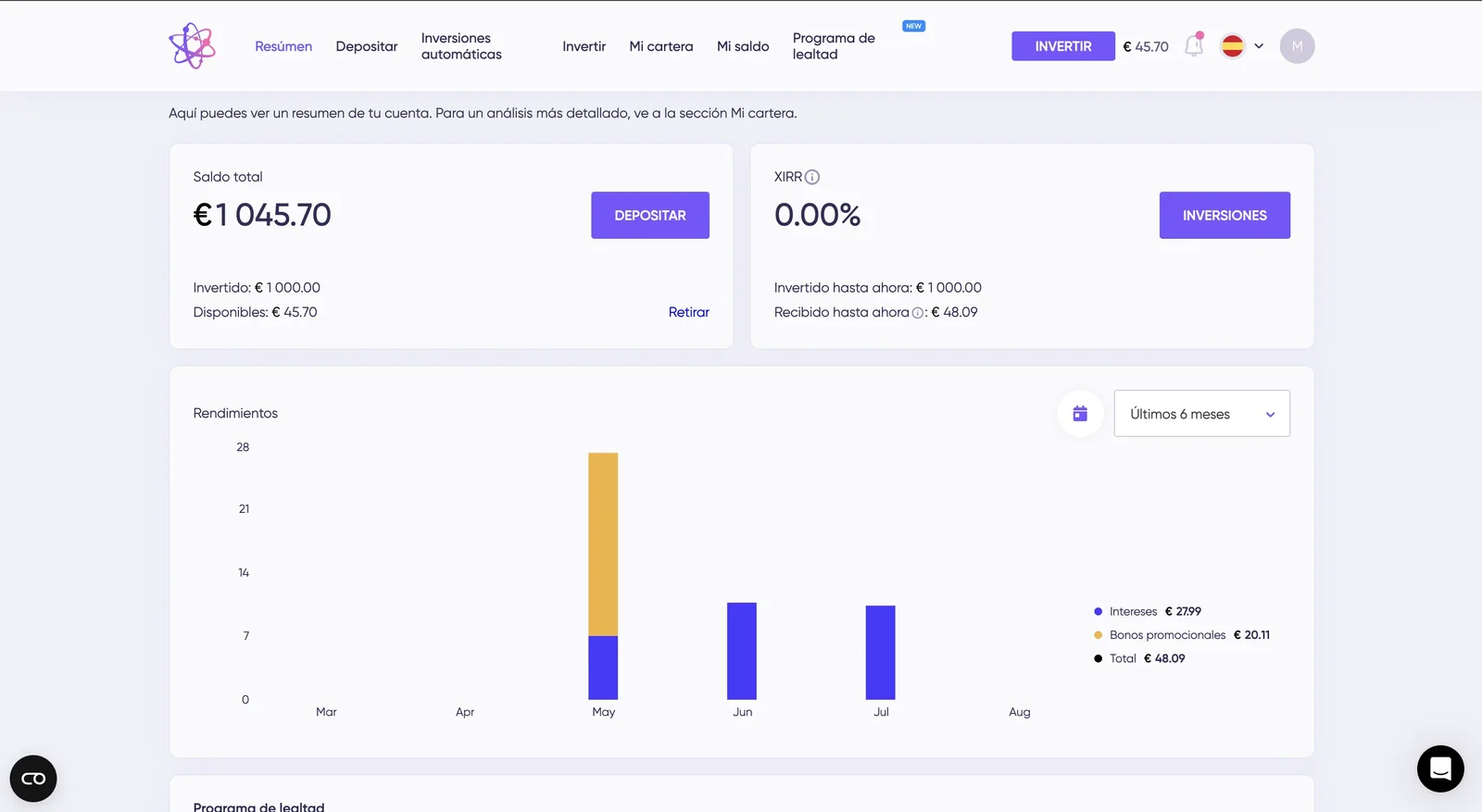Click the info icon beside XIRR

pos(812,177)
